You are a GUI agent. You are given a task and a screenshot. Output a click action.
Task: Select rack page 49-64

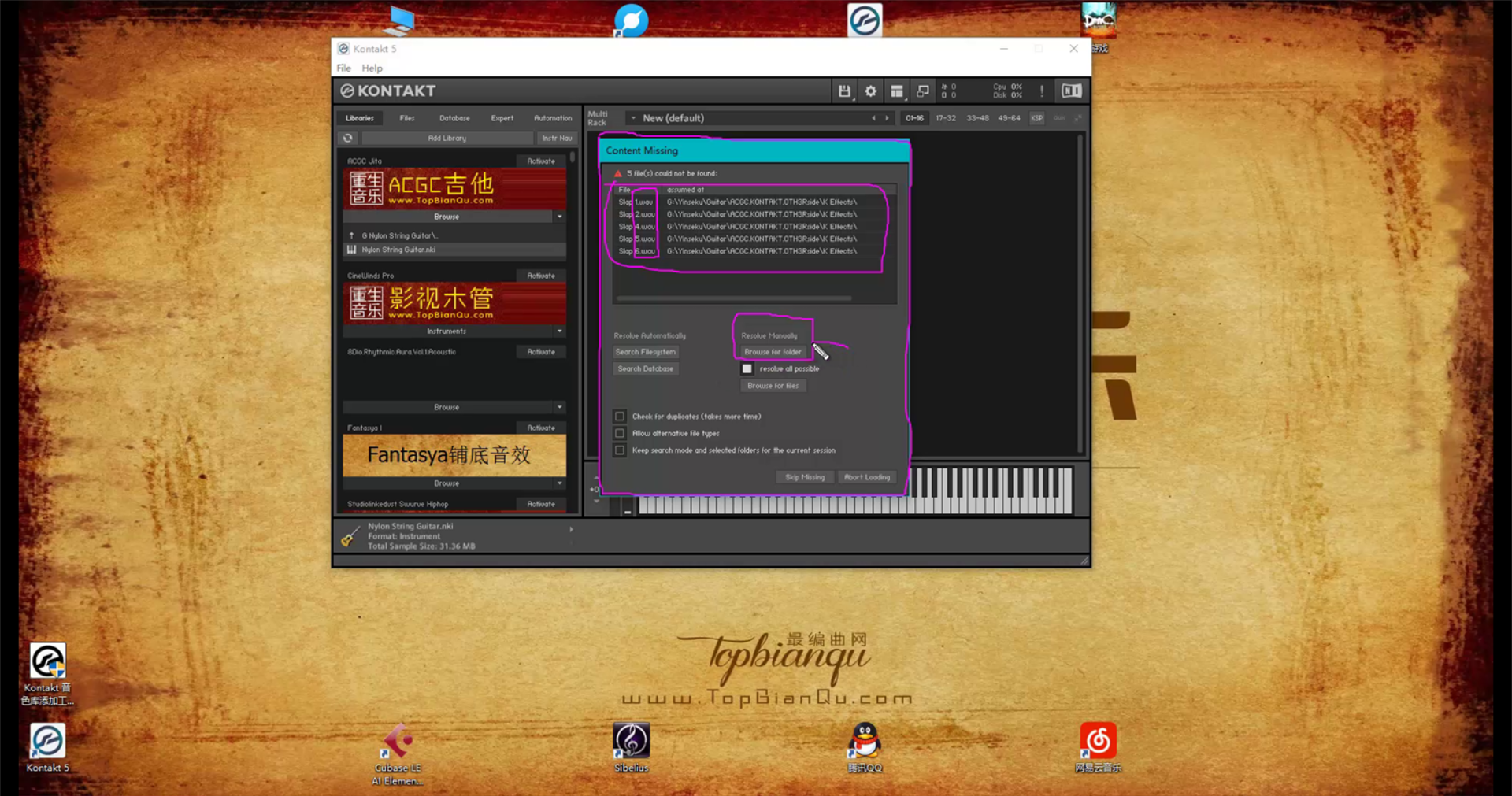[x=1009, y=118]
